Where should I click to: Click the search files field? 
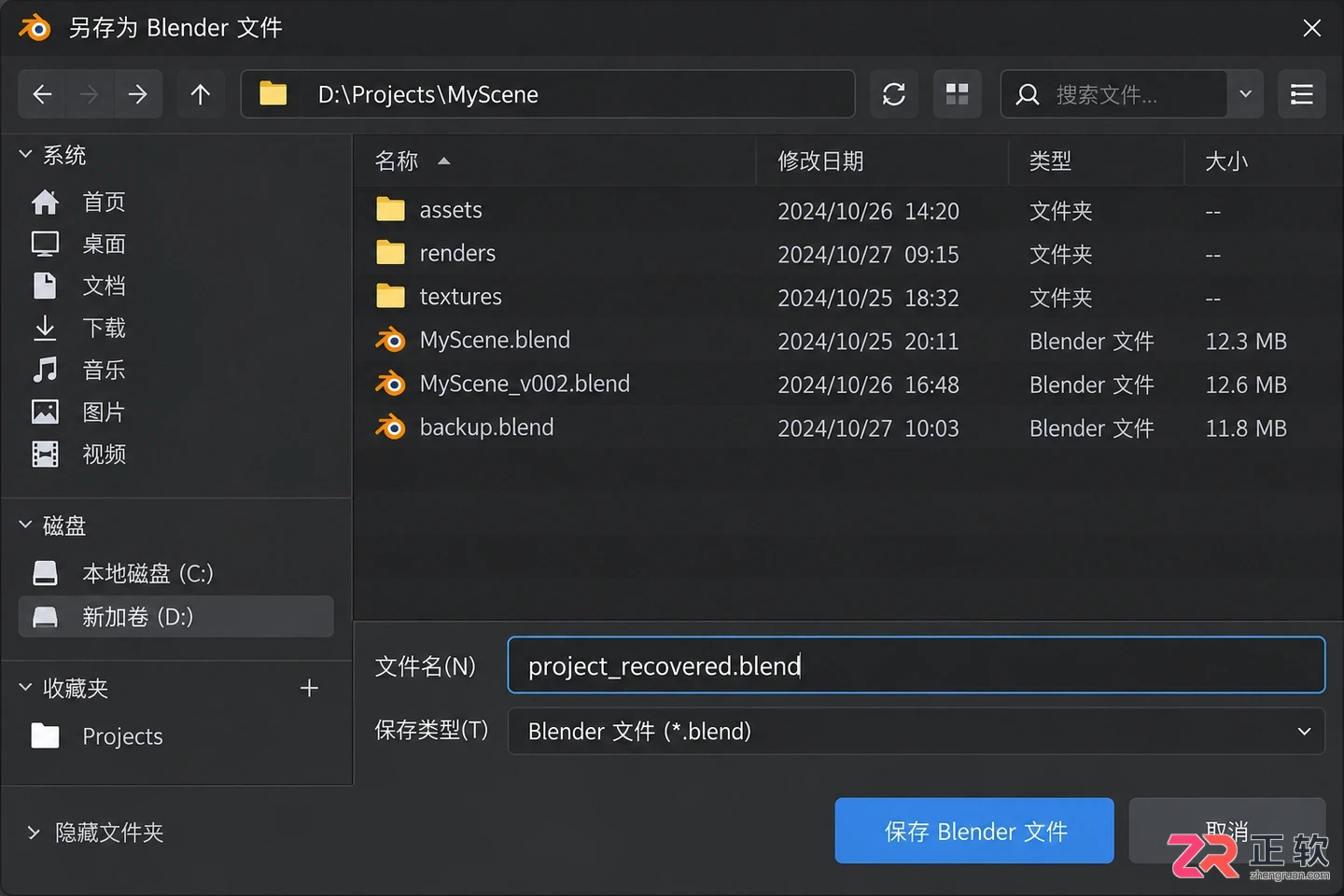[x=1113, y=94]
